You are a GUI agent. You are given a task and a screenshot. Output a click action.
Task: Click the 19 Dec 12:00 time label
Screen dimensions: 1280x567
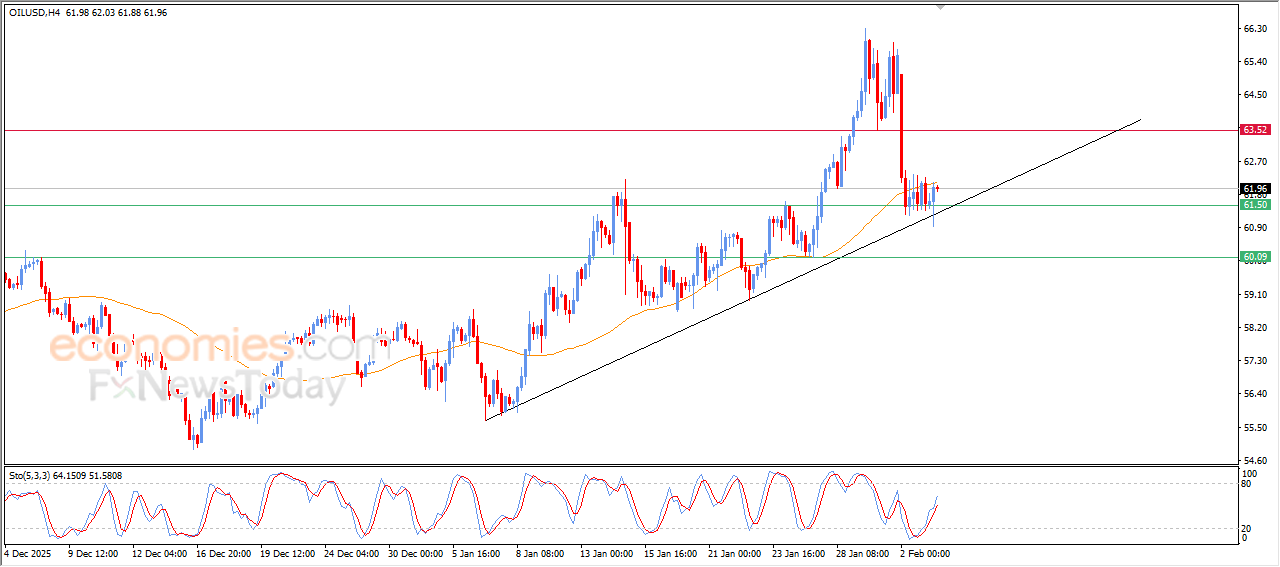[290, 552]
